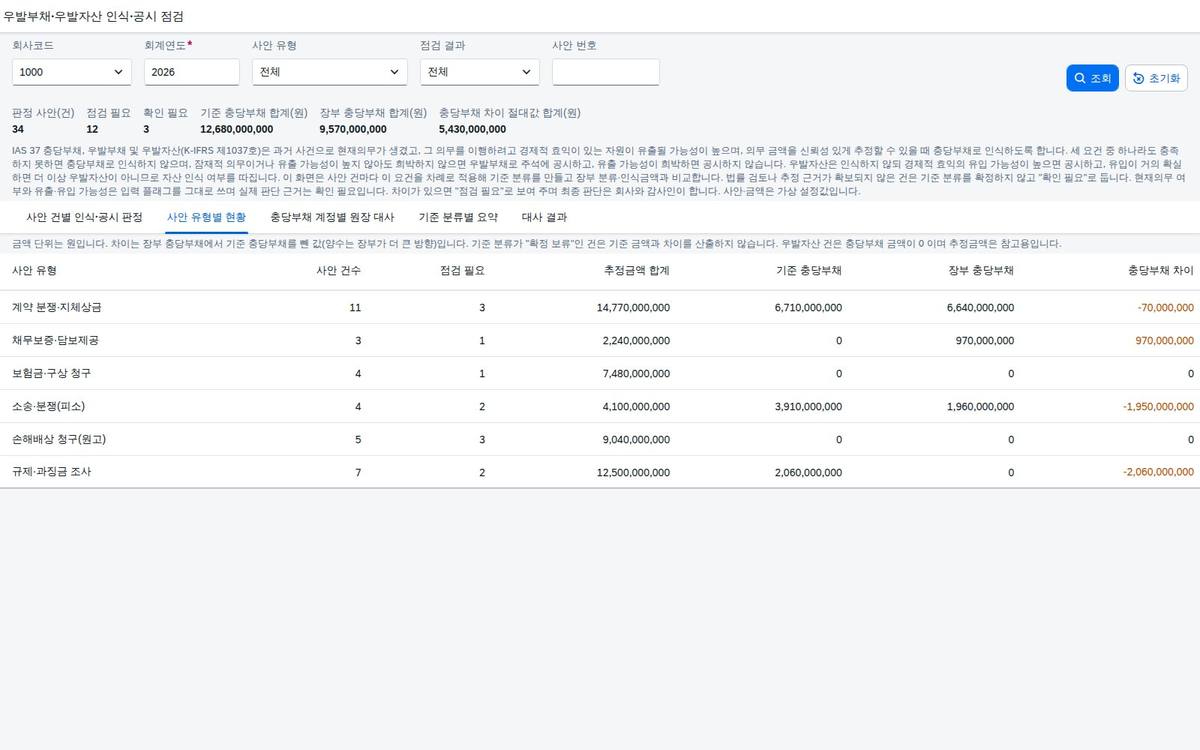1200x750 pixels.
Task: Click the 5,430,000,000 차이 절대값 합계 value
Action: (x=472, y=129)
